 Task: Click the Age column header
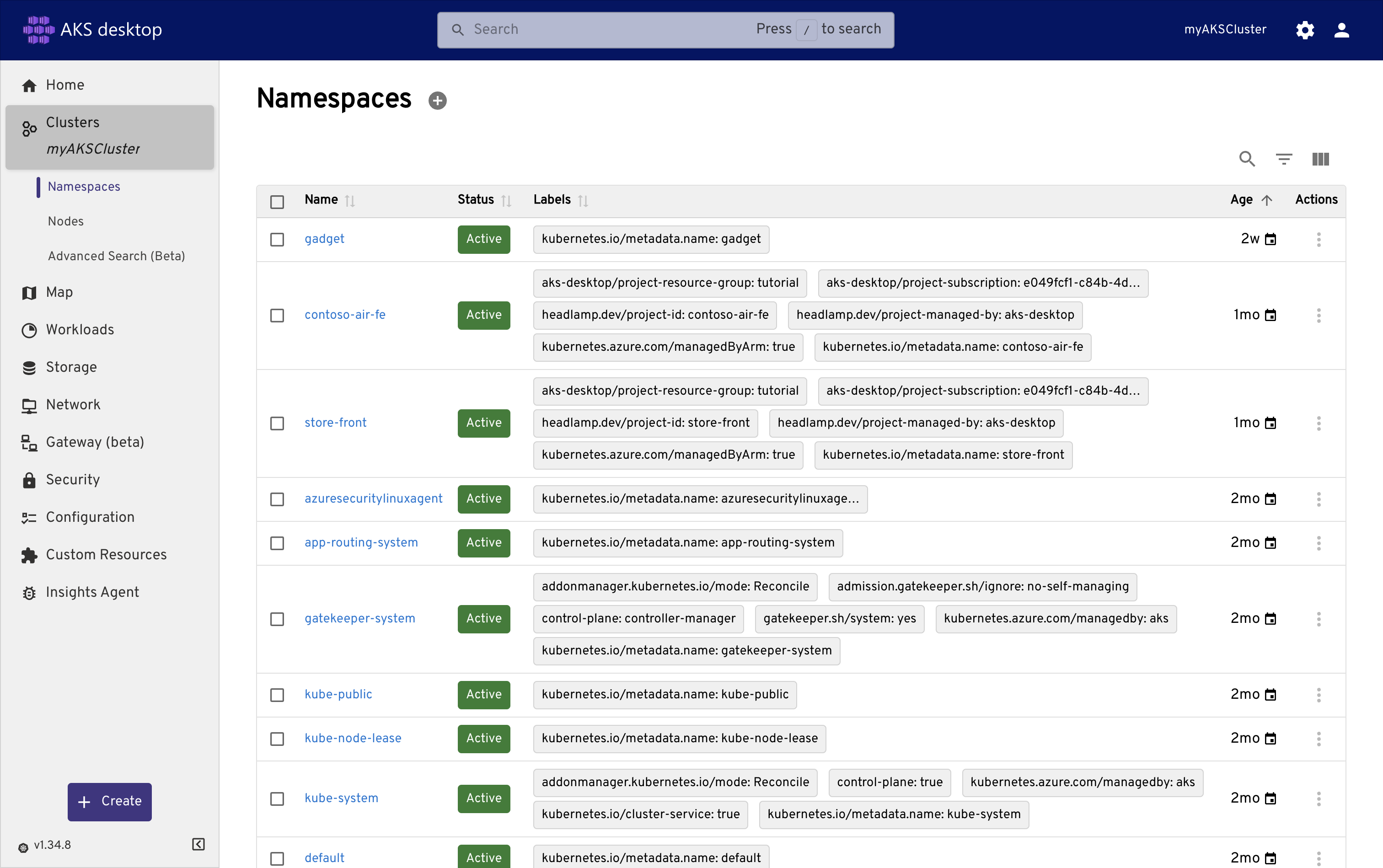(x=1241, y=200)
